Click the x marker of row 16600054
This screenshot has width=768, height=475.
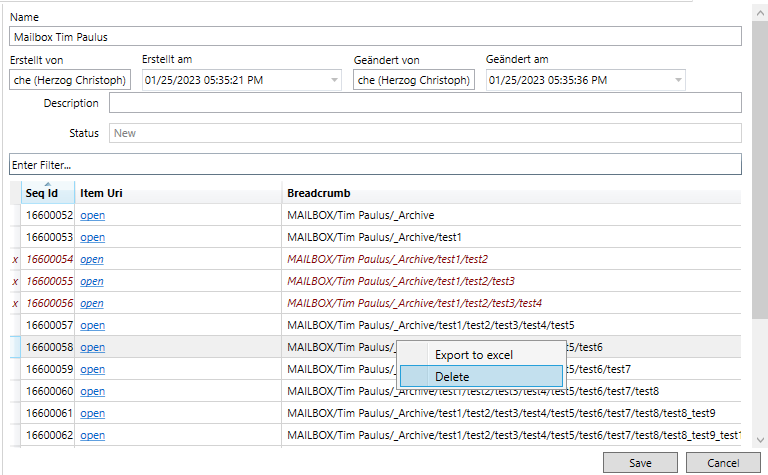[x=15, y=260]
